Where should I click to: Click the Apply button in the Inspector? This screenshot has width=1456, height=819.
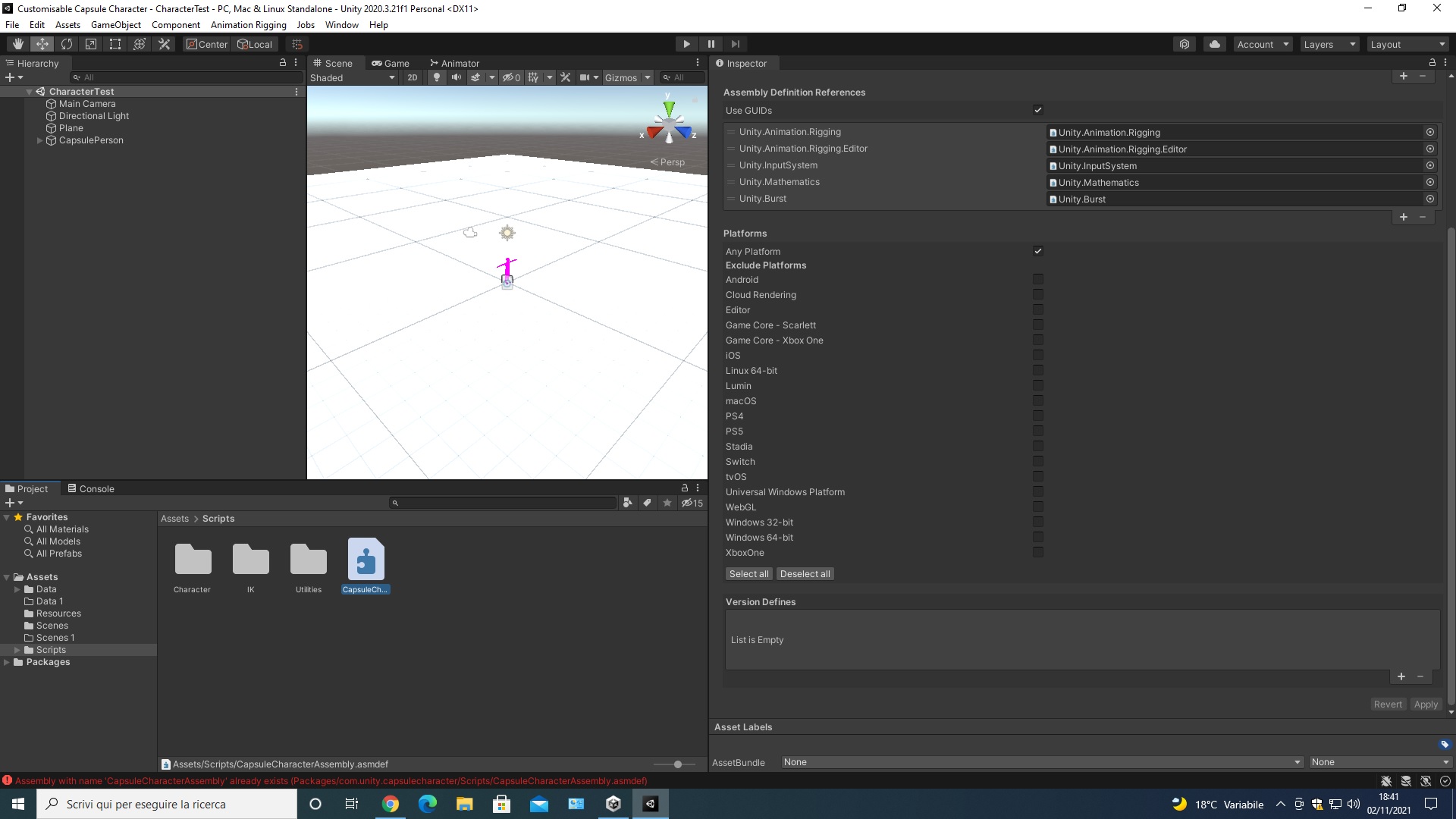pos(1426,704)
